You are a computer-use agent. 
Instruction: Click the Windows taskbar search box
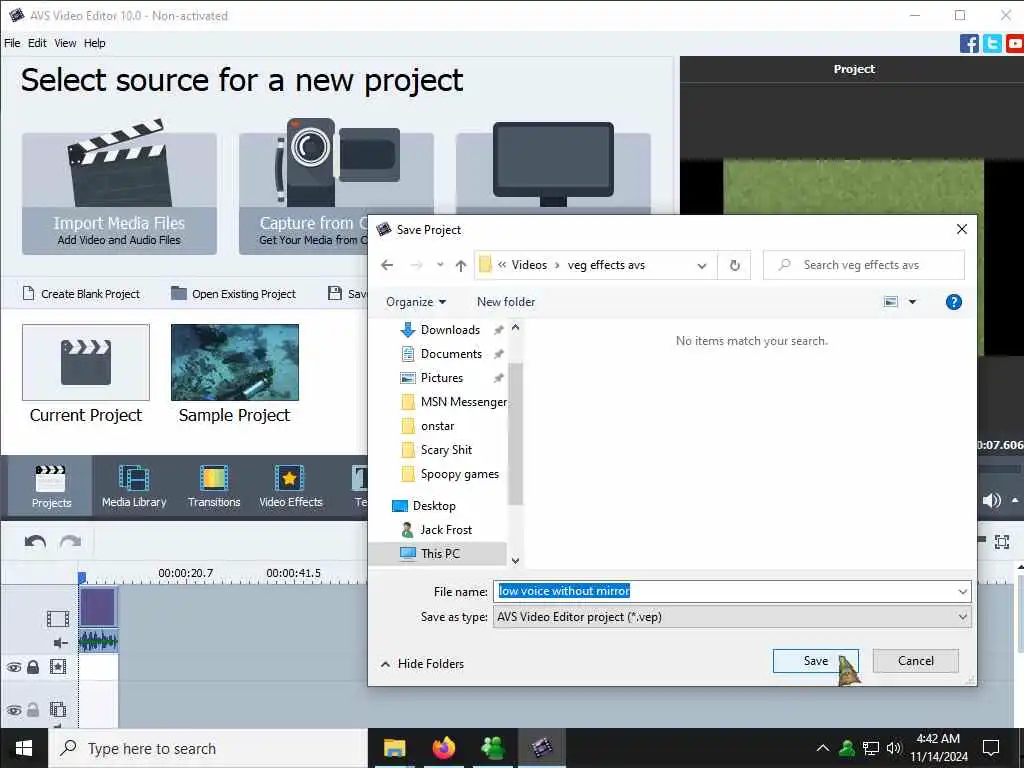tap(208, 748)
